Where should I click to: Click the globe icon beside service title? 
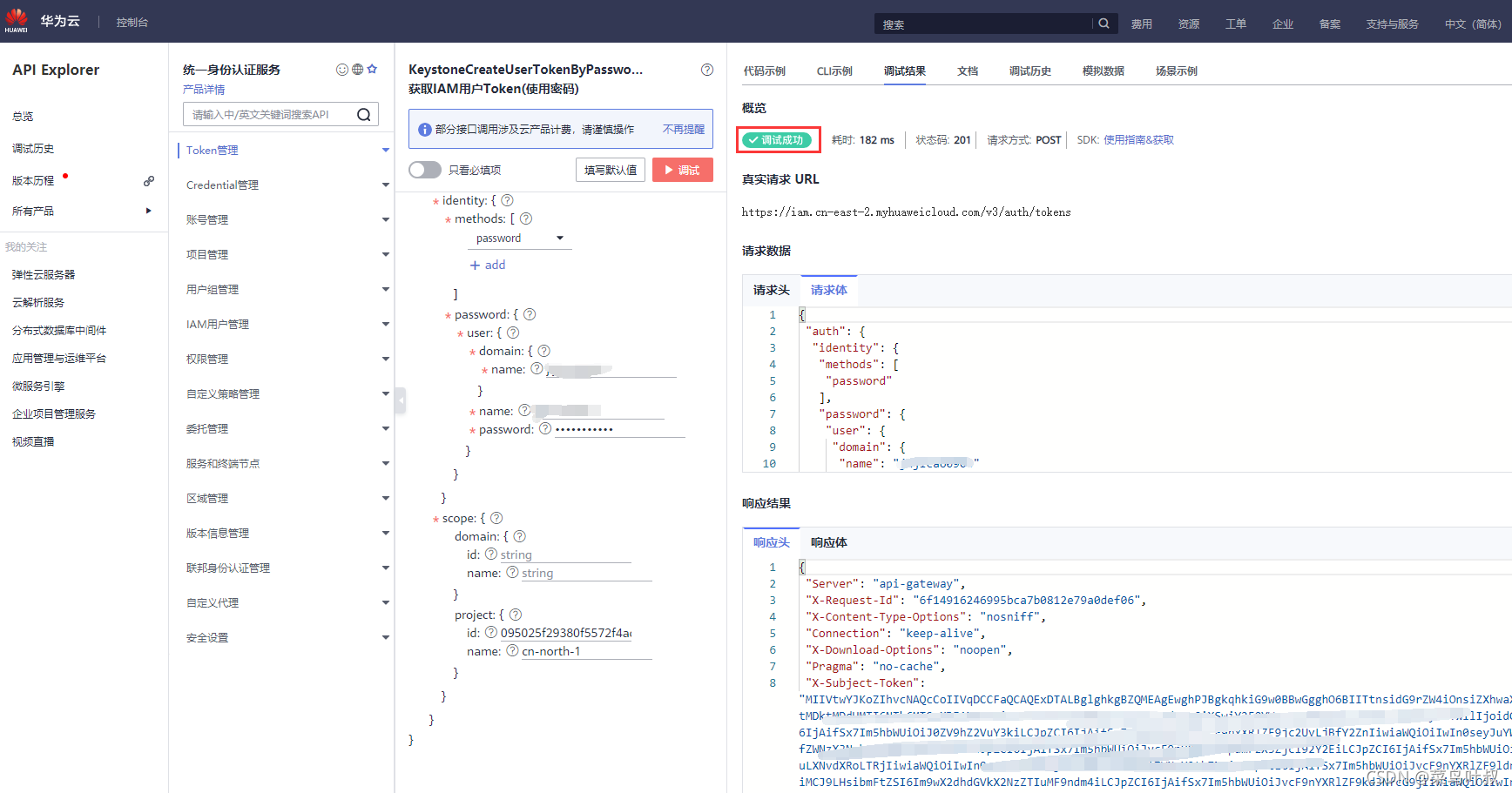[x=357, y=70]
